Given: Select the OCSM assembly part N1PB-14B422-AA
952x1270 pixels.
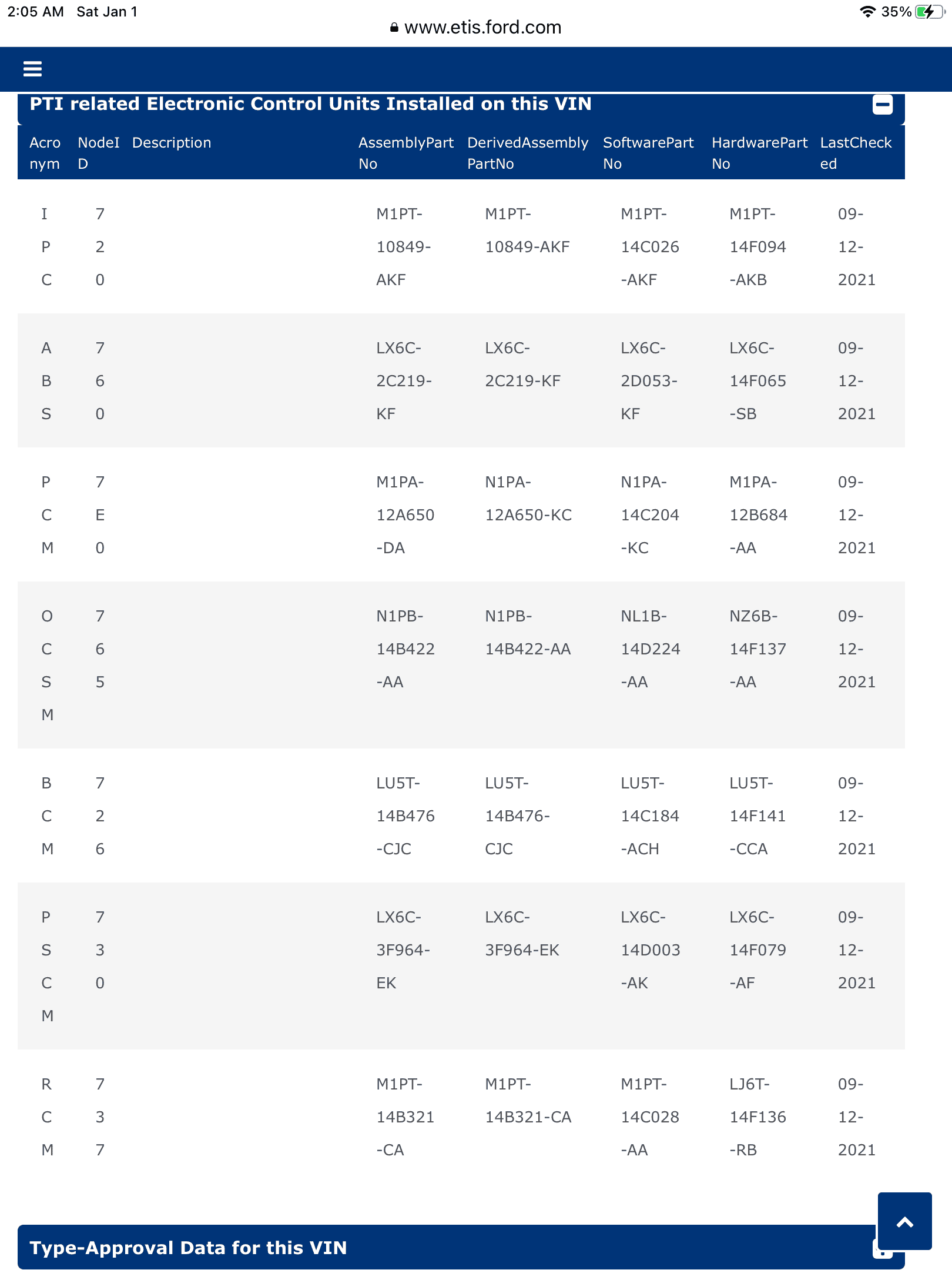Looking at the screenshot, I should (405, 649).
